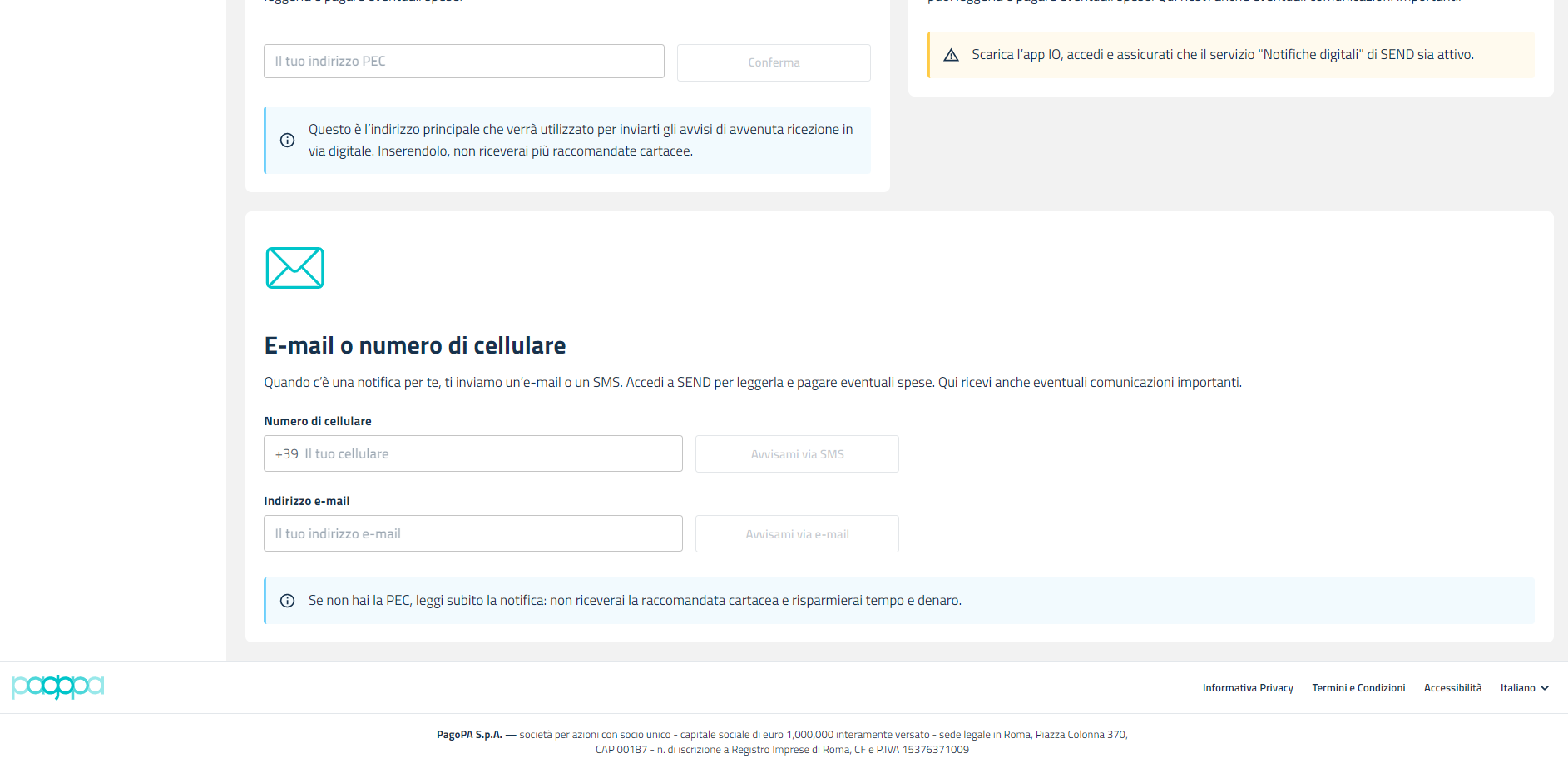Click the envelope icon above the e-mail heading
Viewport: 1568px width, 763px height.
click(x=294, y=268)
